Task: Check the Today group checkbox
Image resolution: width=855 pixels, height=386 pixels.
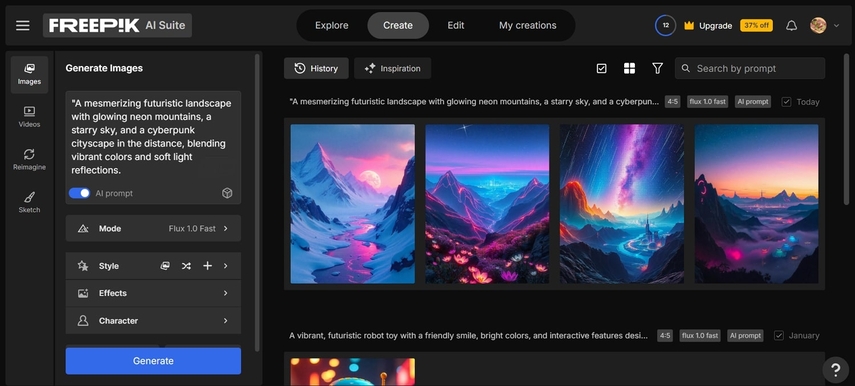Action: pos(786,102)
